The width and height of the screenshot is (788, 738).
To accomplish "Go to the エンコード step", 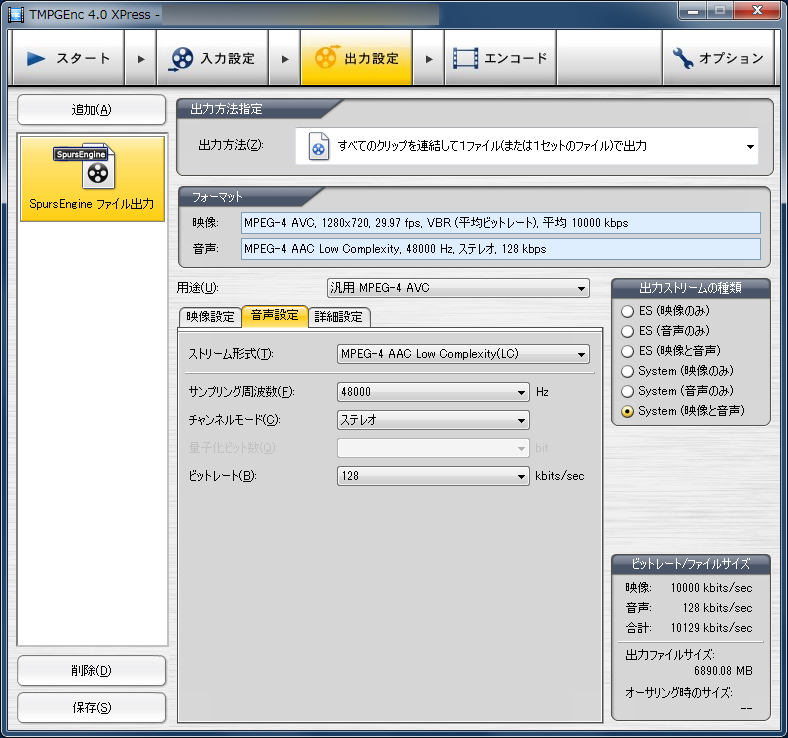I will [501, 59].
